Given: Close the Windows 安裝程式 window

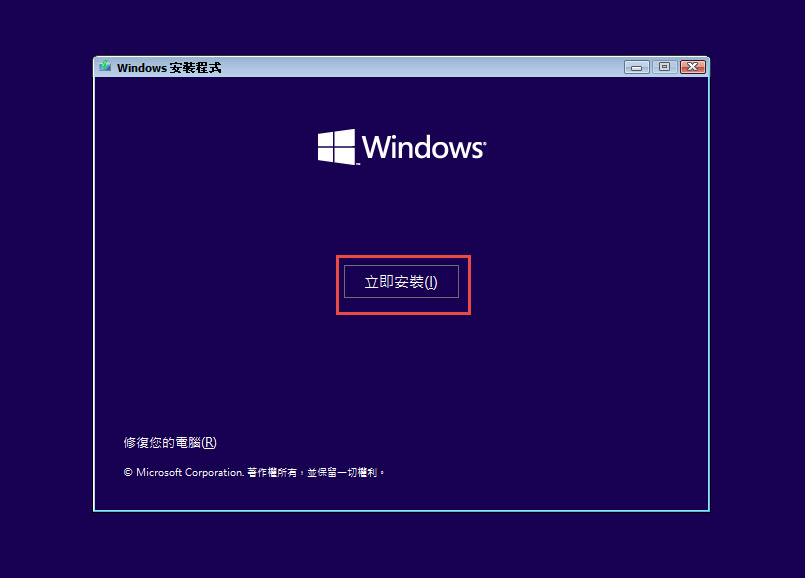Looking at the screenshot, I should click(x=693, y=67).
